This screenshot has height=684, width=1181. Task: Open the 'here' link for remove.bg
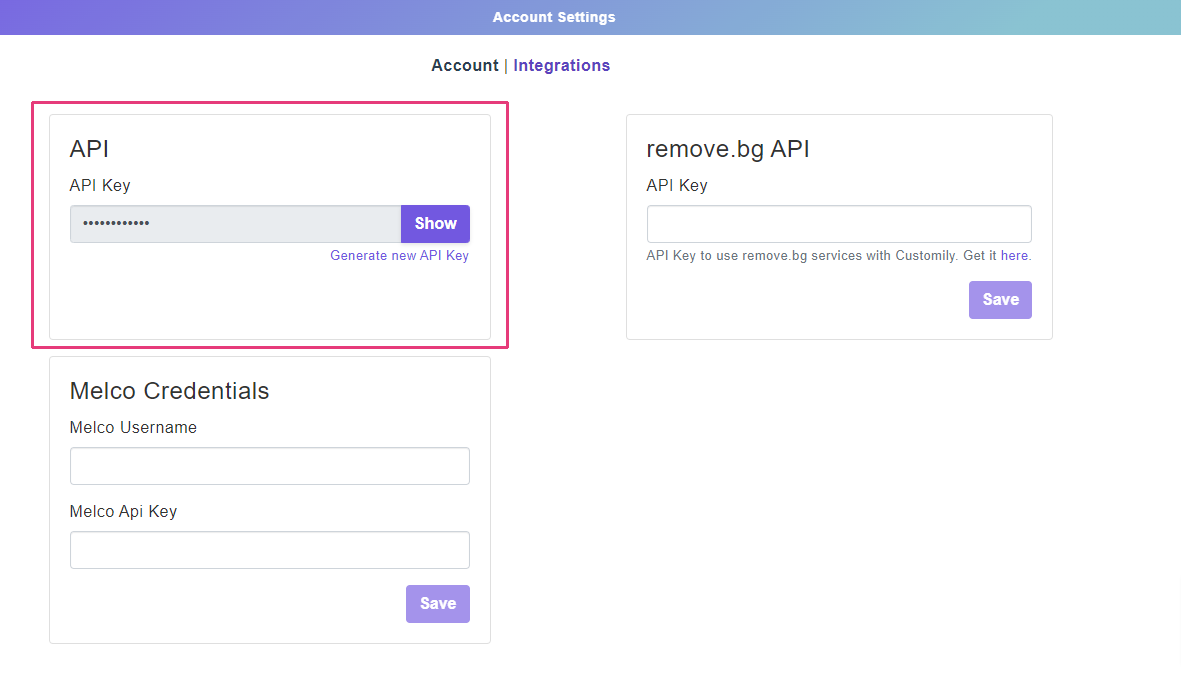(1014, 256)
